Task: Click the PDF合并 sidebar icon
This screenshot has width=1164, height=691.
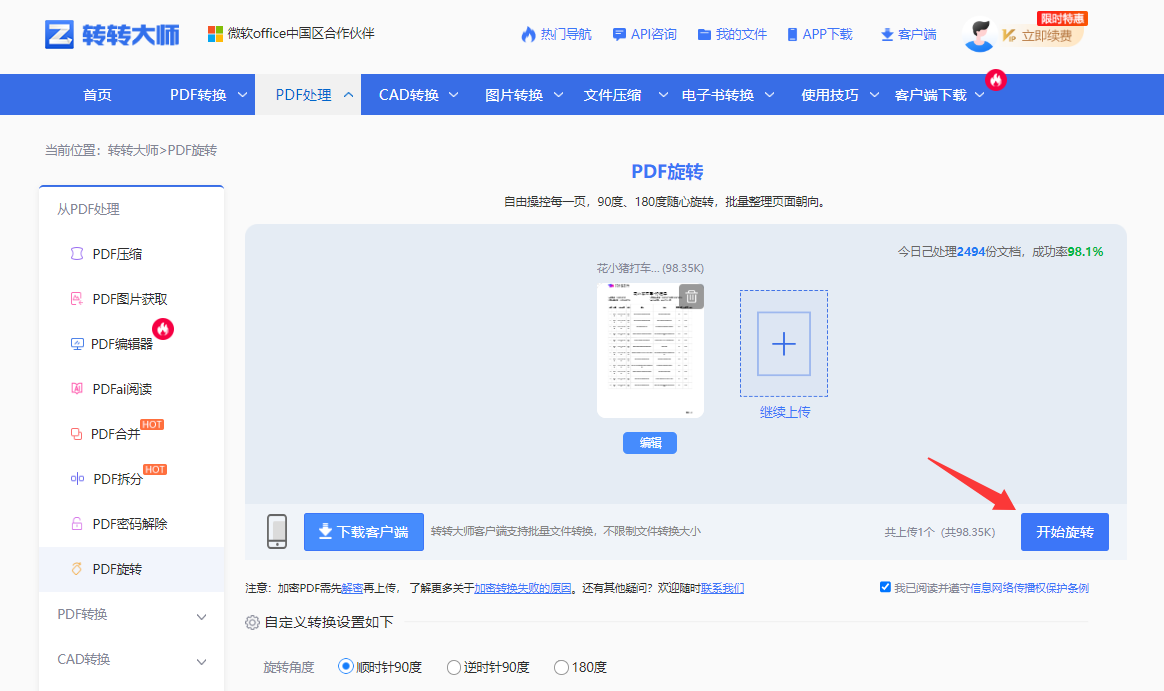Action: pyautogui.click(x=76, y=434)
